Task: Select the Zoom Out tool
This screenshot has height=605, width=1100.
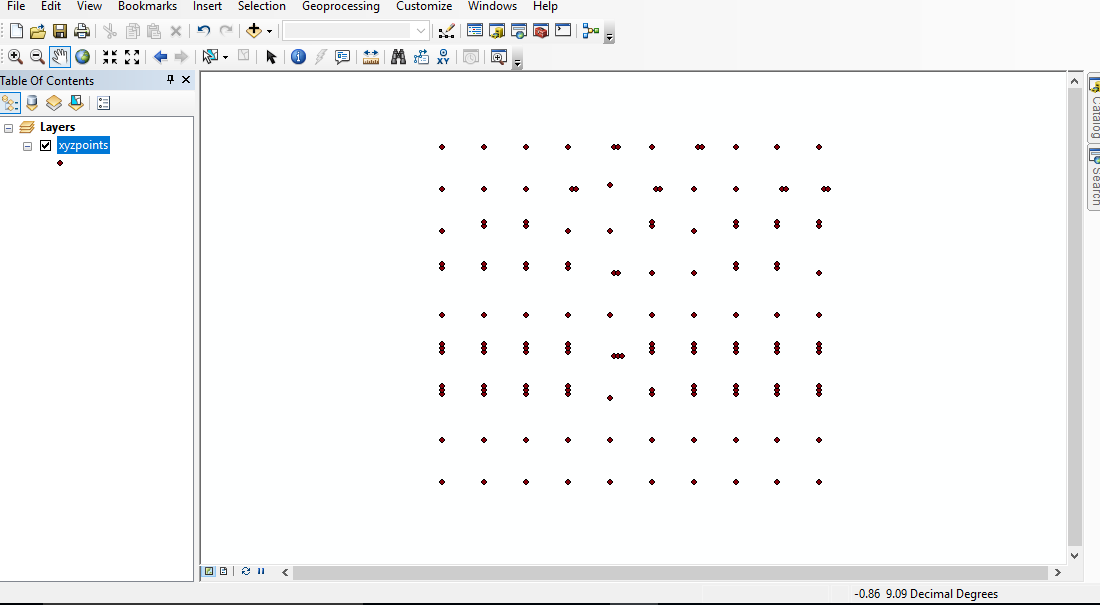Action: [x=37, y=57]
